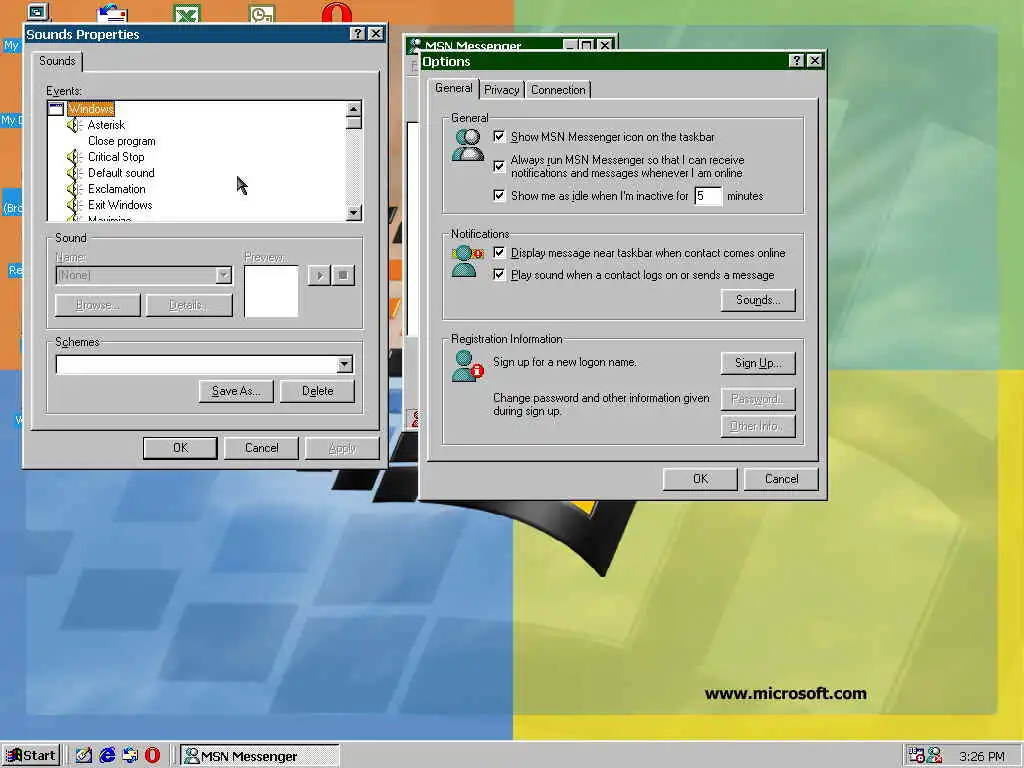Open the monitor shortcut at desktop top-left
The image size is (1024, 768).
(38, 12)
